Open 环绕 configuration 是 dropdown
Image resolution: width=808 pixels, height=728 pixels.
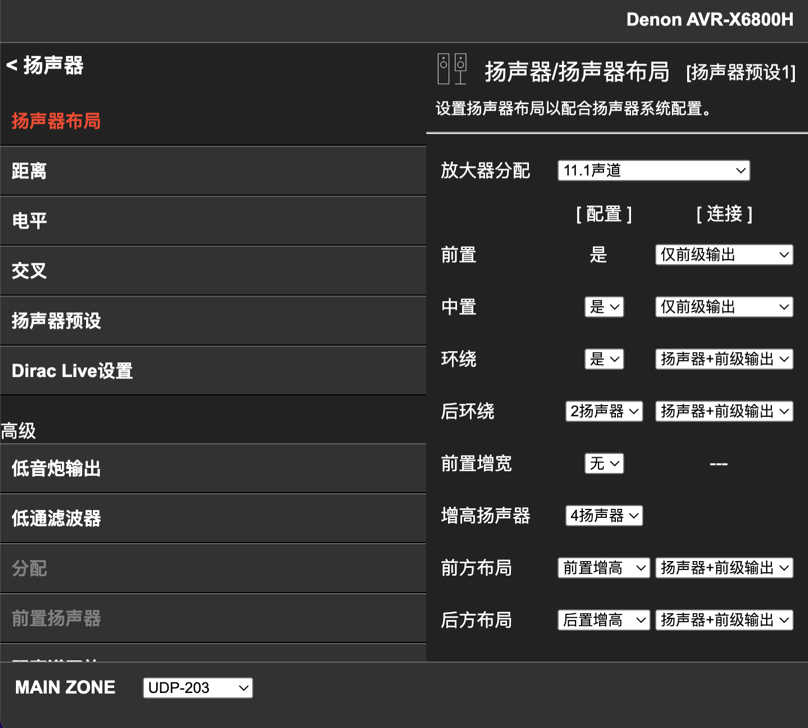(604, 359)
